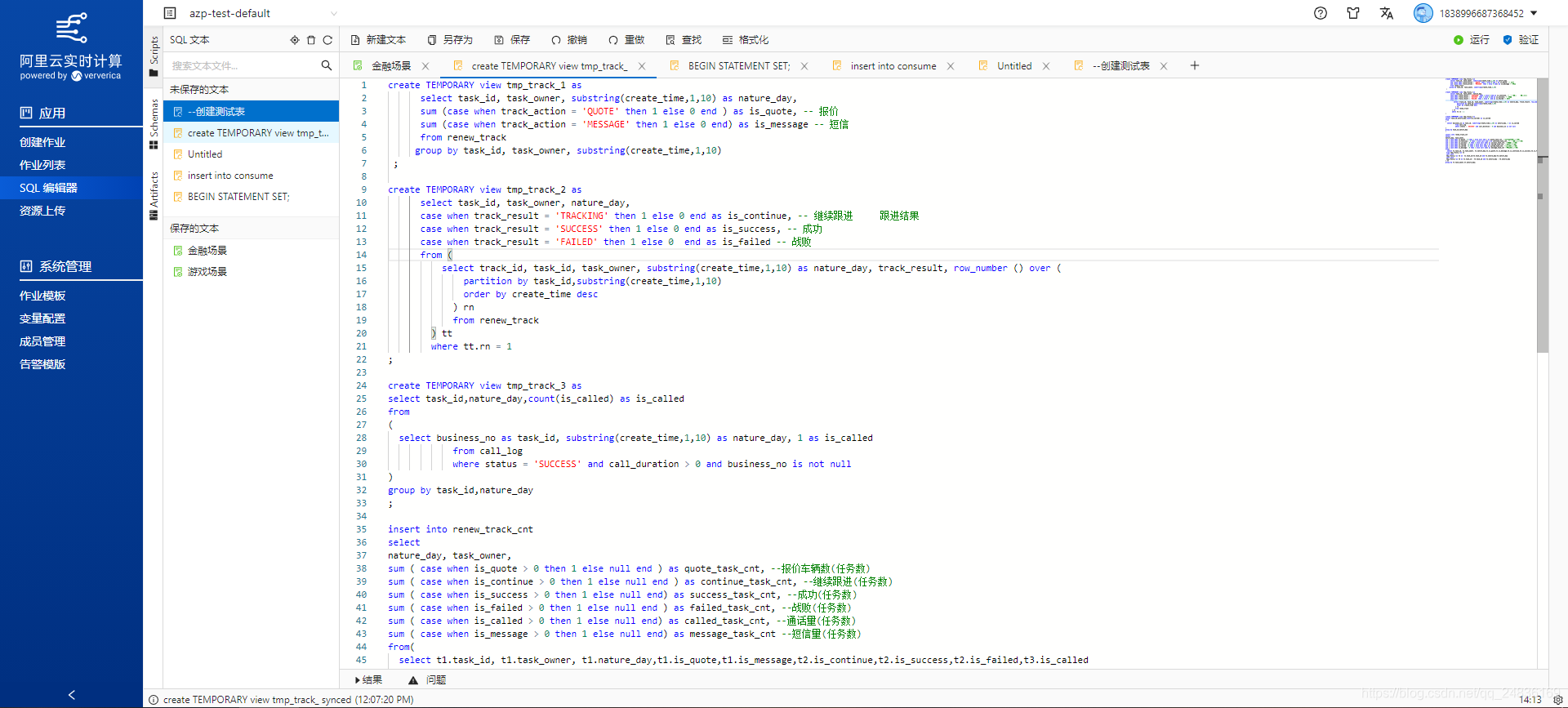Open 查找 find tool
Image resolution: width=1568 pixels, height=708 pixels.
tap(684, 40)
